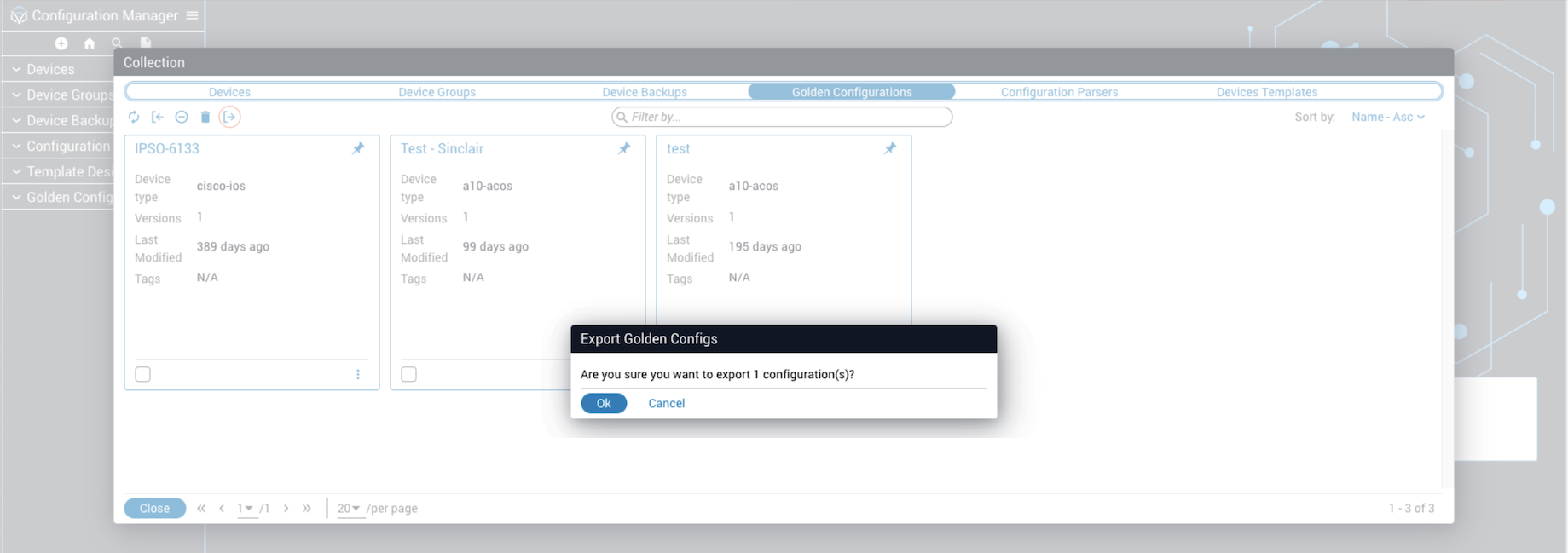Click the deselect all circle-minus icon
1568x553 pixels.
[x=182, y=117]
